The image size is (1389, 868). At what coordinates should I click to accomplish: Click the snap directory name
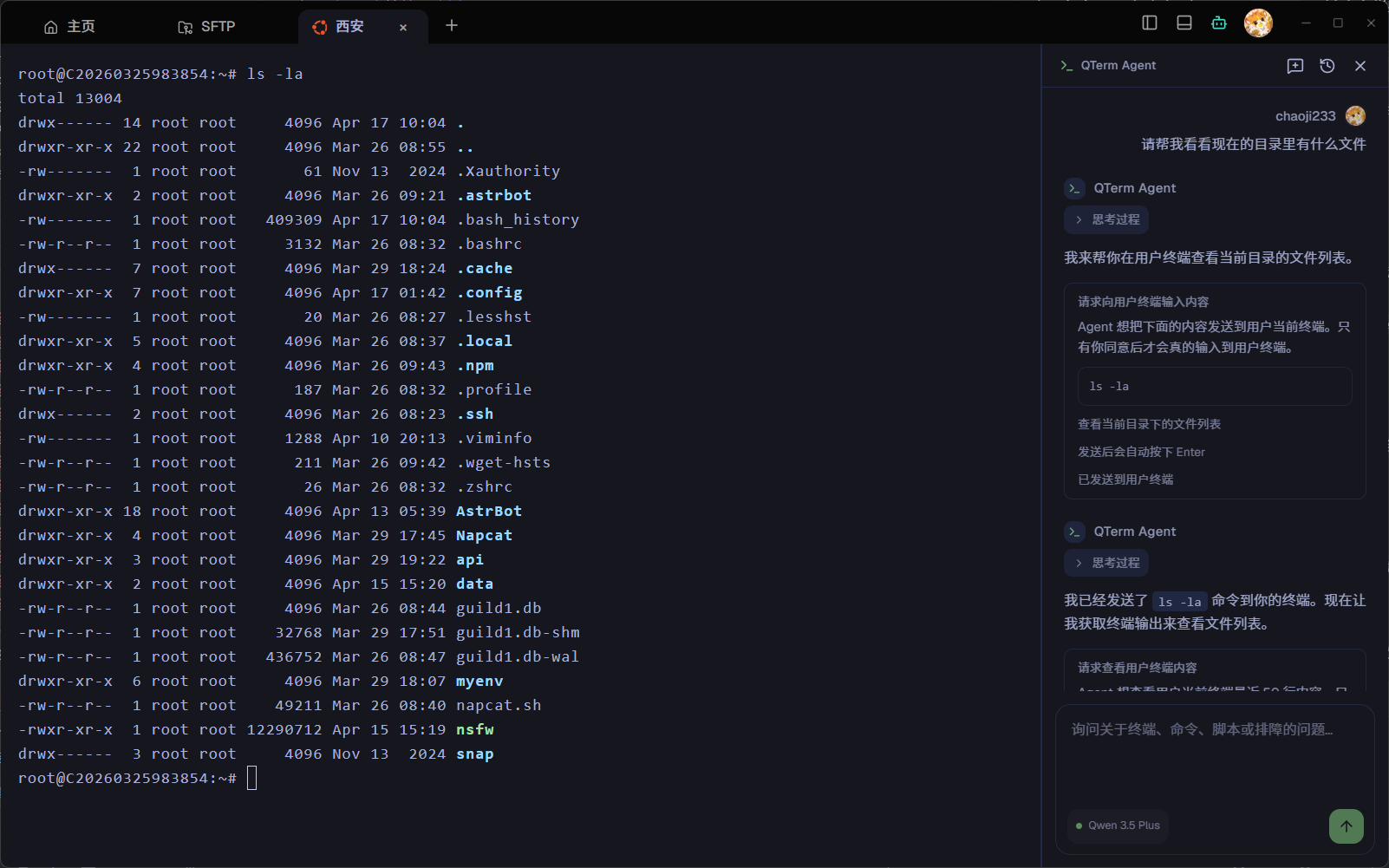475,754
